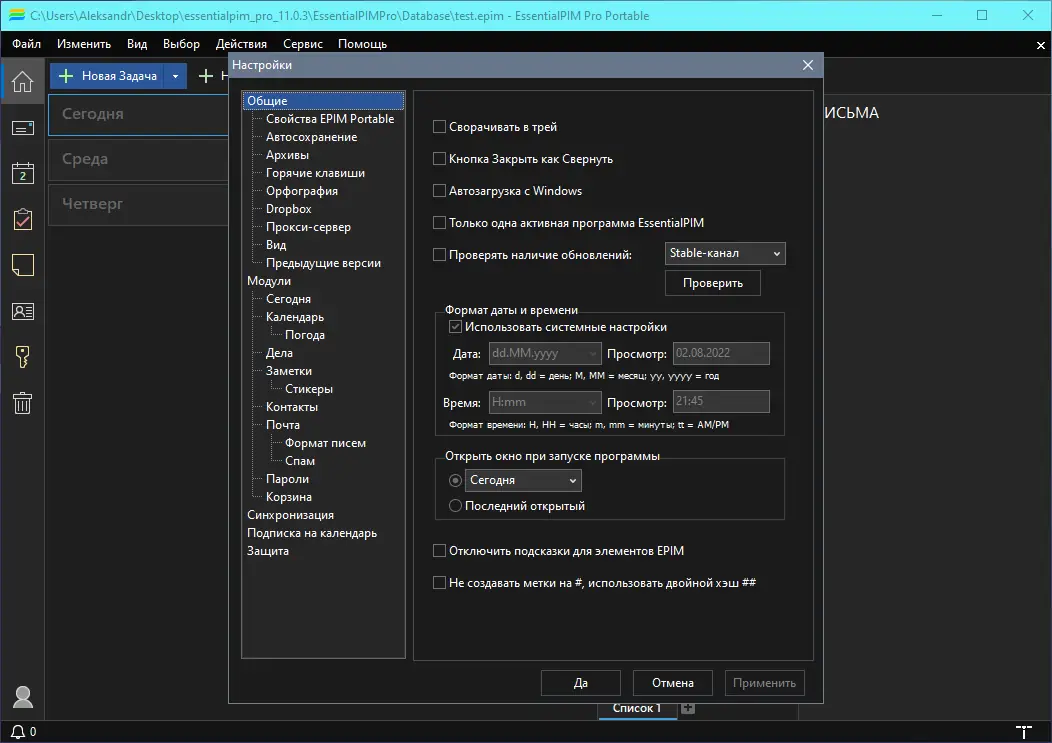Select Синхронизация in settings tree

coord(291,515)
